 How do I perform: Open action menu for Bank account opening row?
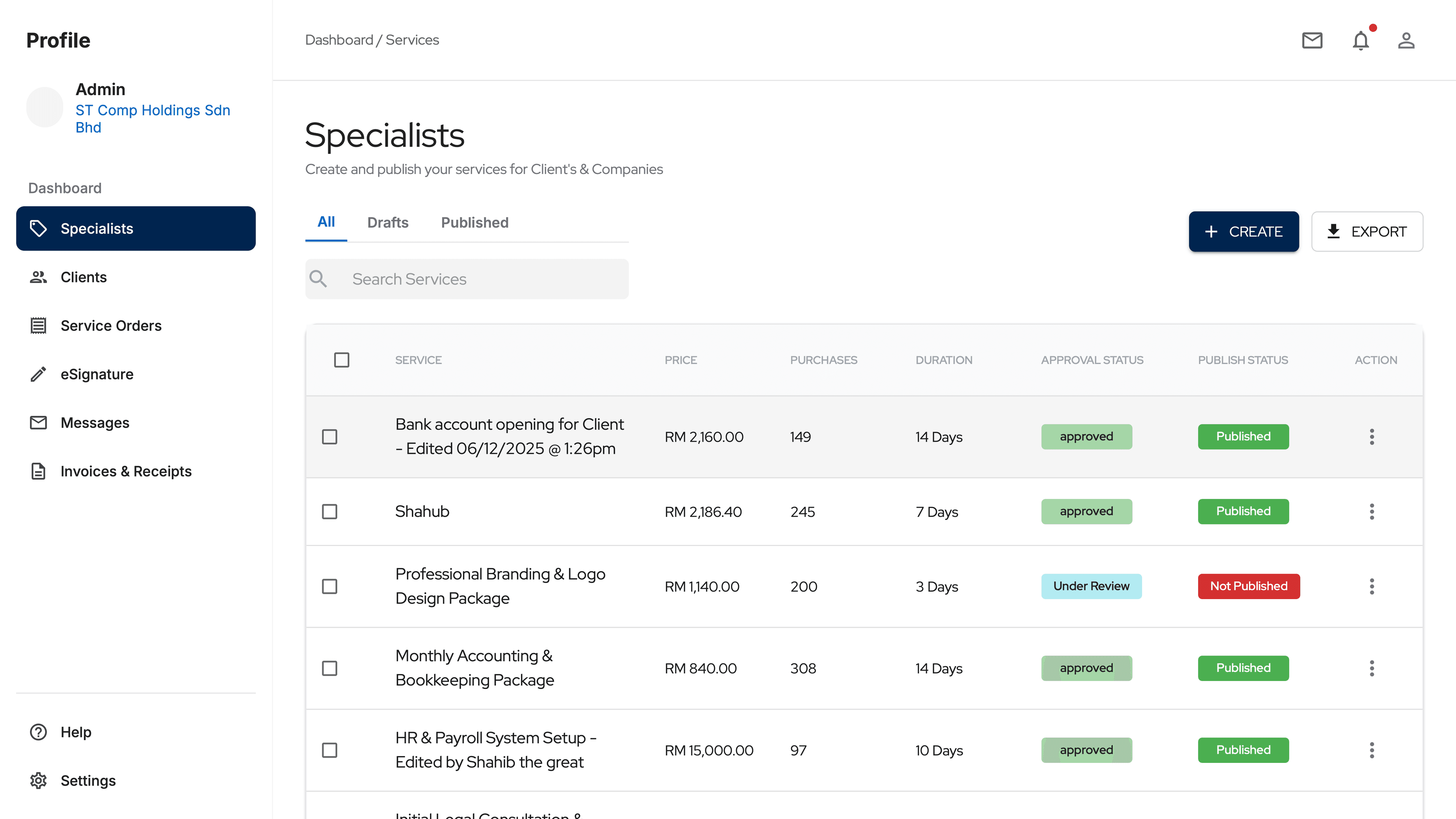(x=1372, y=437)
